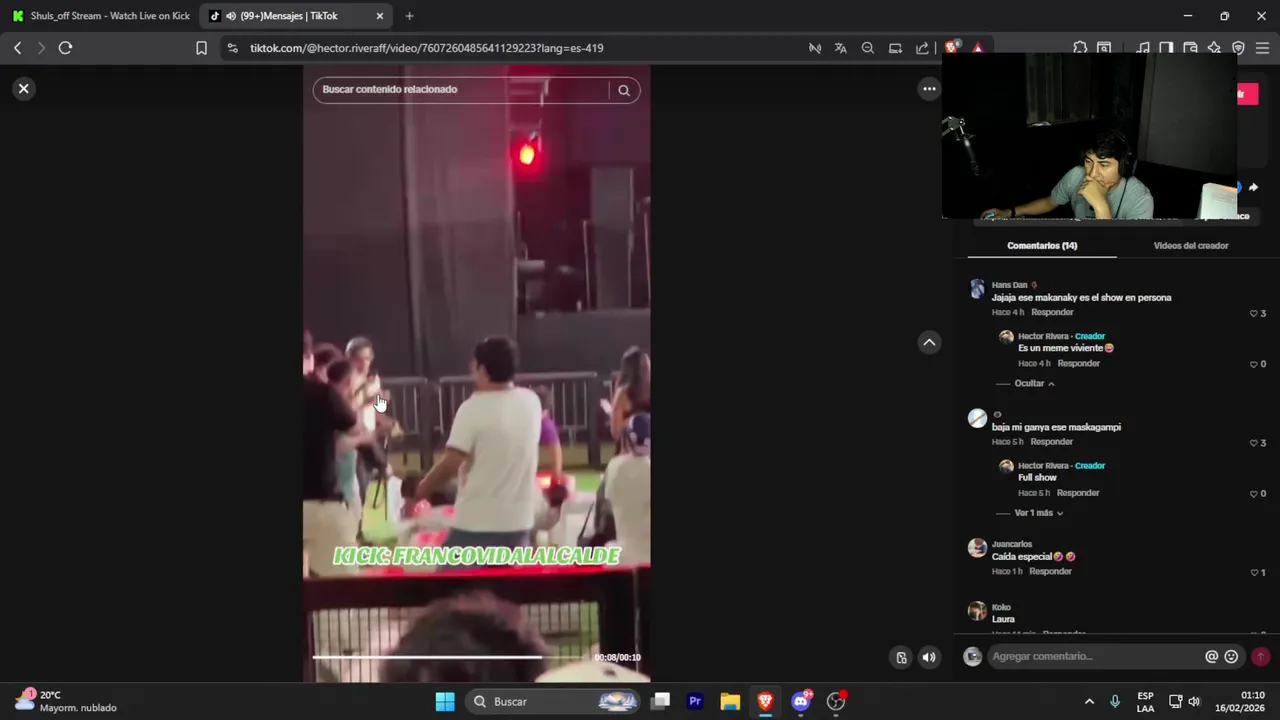Go back in browser history

17,48
